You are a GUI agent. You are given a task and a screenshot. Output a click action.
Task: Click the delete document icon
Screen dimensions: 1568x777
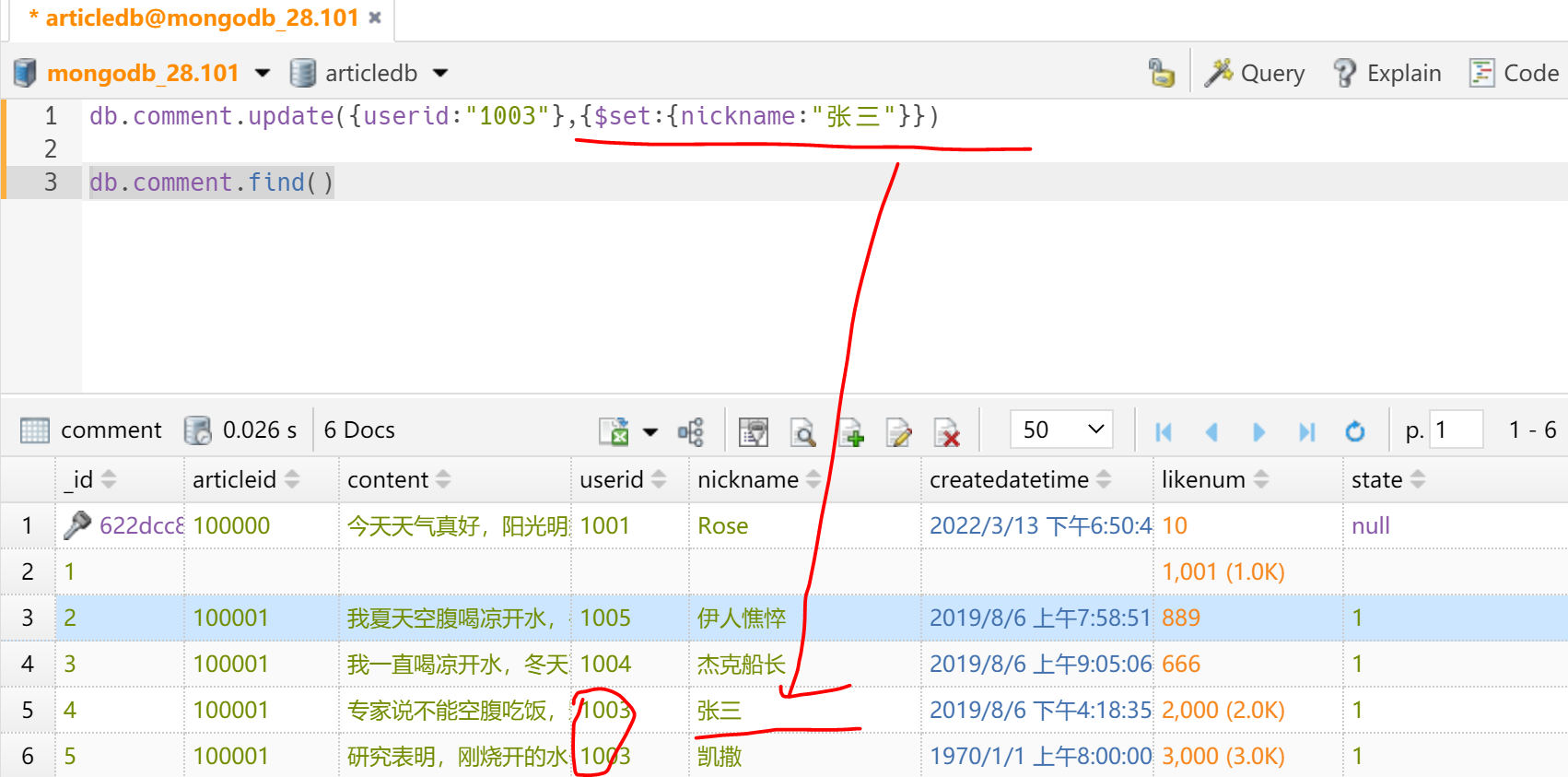pos(946,430)
